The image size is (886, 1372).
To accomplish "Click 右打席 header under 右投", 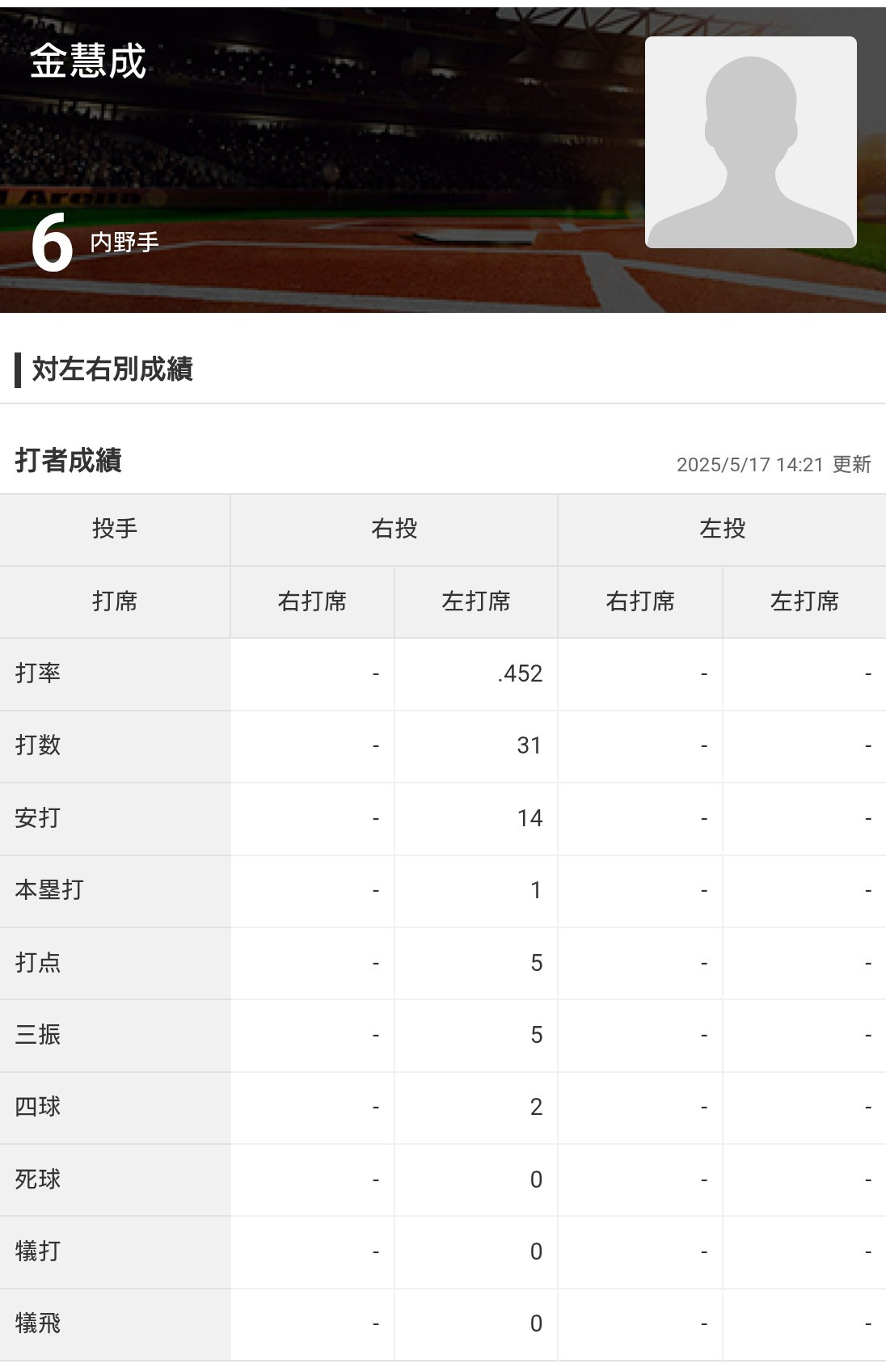I will 312,602.
